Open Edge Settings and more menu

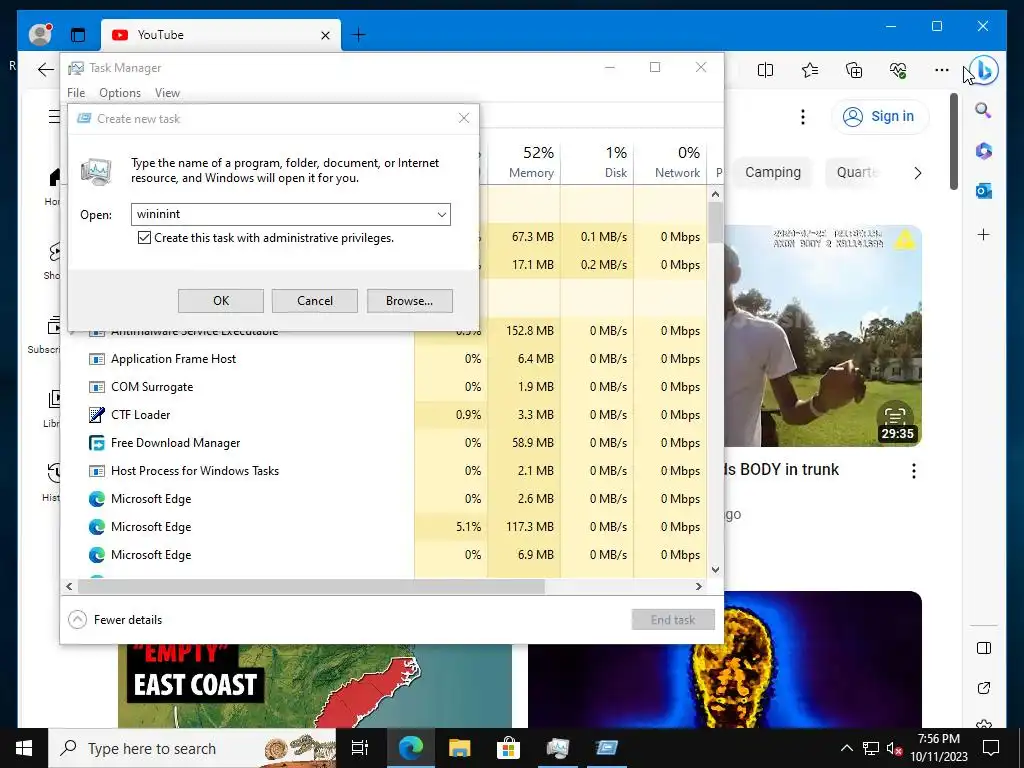point(941,70)
